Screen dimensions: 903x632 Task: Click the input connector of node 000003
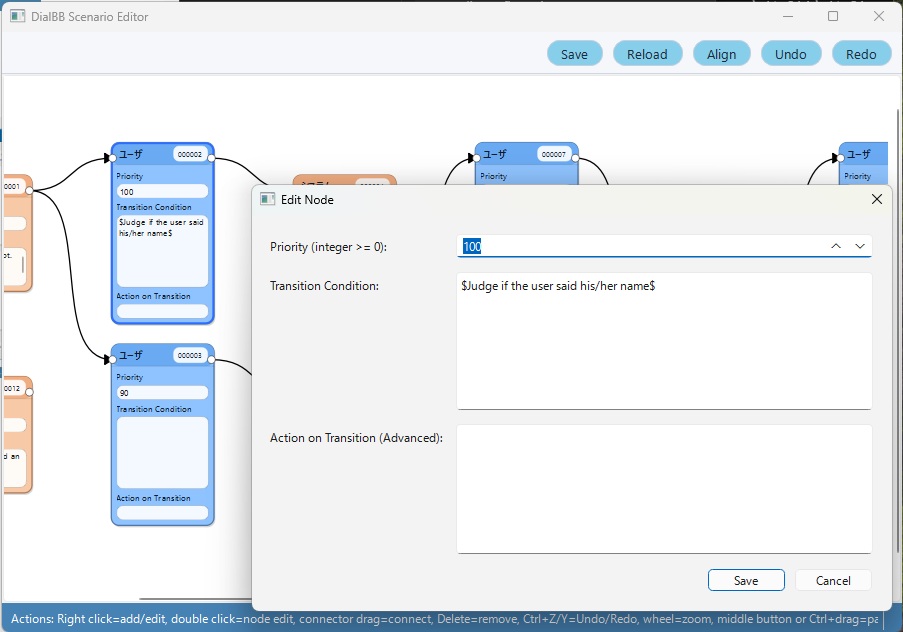click(x=113, y=359)
